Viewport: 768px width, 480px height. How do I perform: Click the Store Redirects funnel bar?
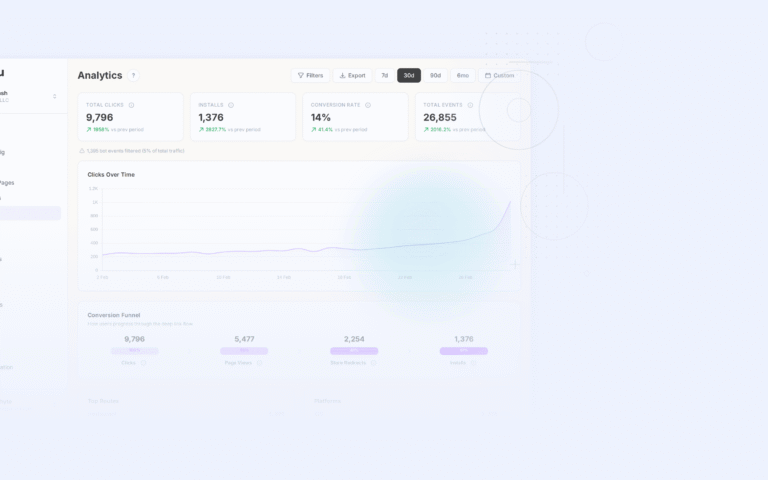354,351
